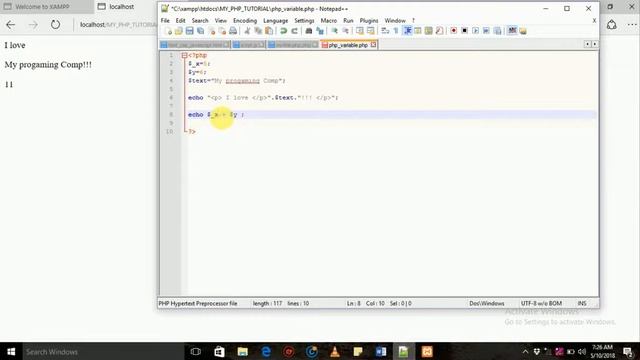Open XAMPP control panel from the taskbar
This screenshot has height=360, width=640.
[427, 351]
